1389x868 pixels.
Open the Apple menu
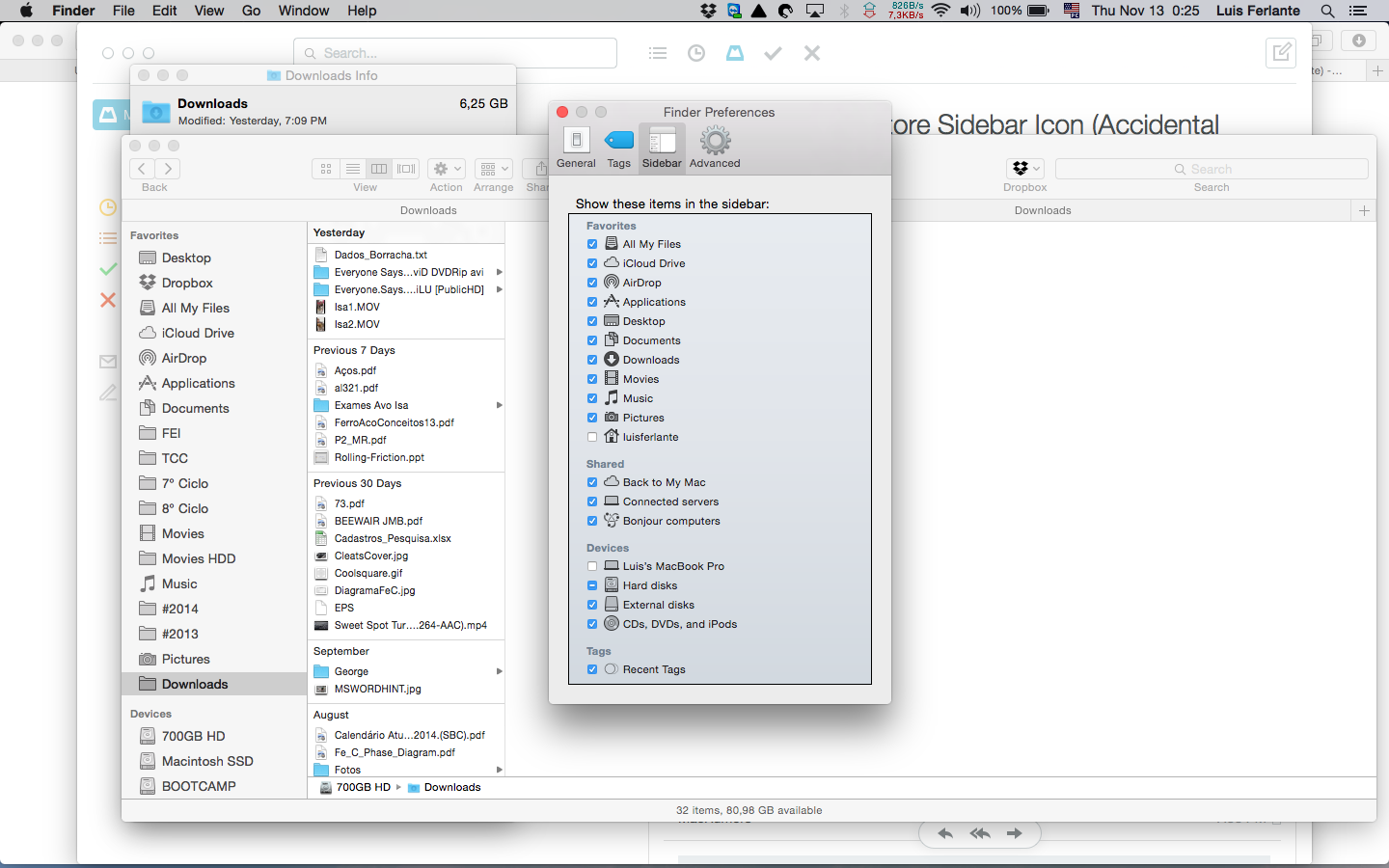pos(26,11)
